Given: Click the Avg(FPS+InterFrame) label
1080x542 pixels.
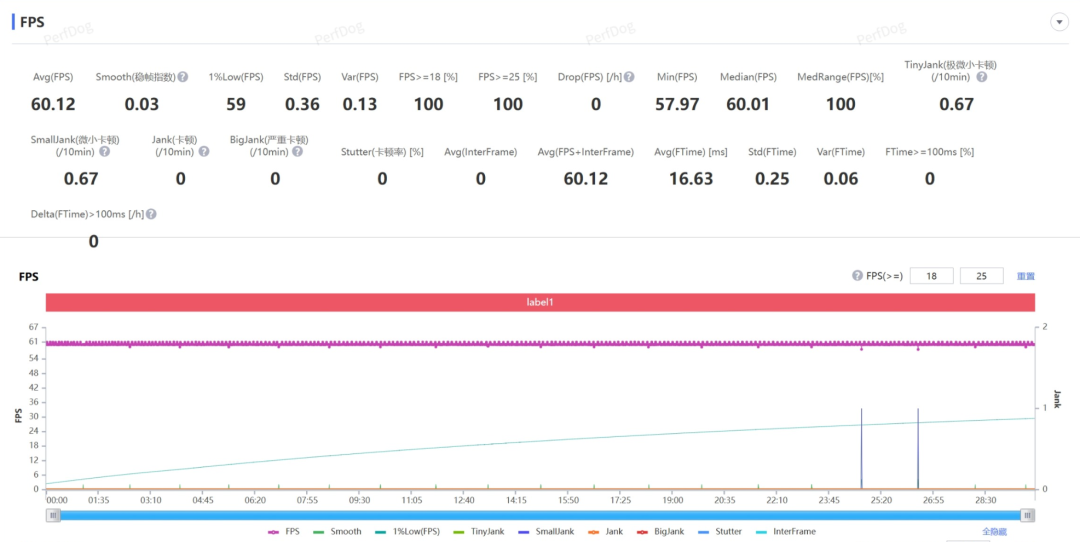Looking at the screenshot, I should (585, 152).
